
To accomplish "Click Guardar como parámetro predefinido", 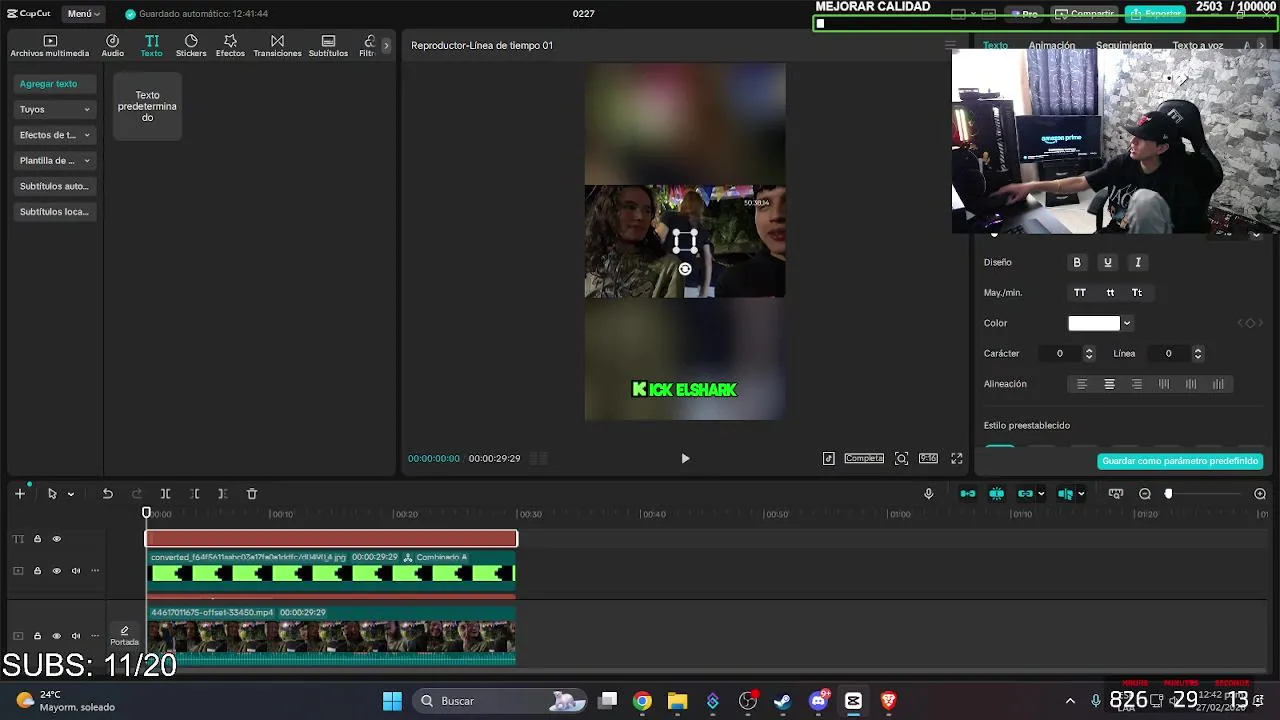I will [1180, 461].
